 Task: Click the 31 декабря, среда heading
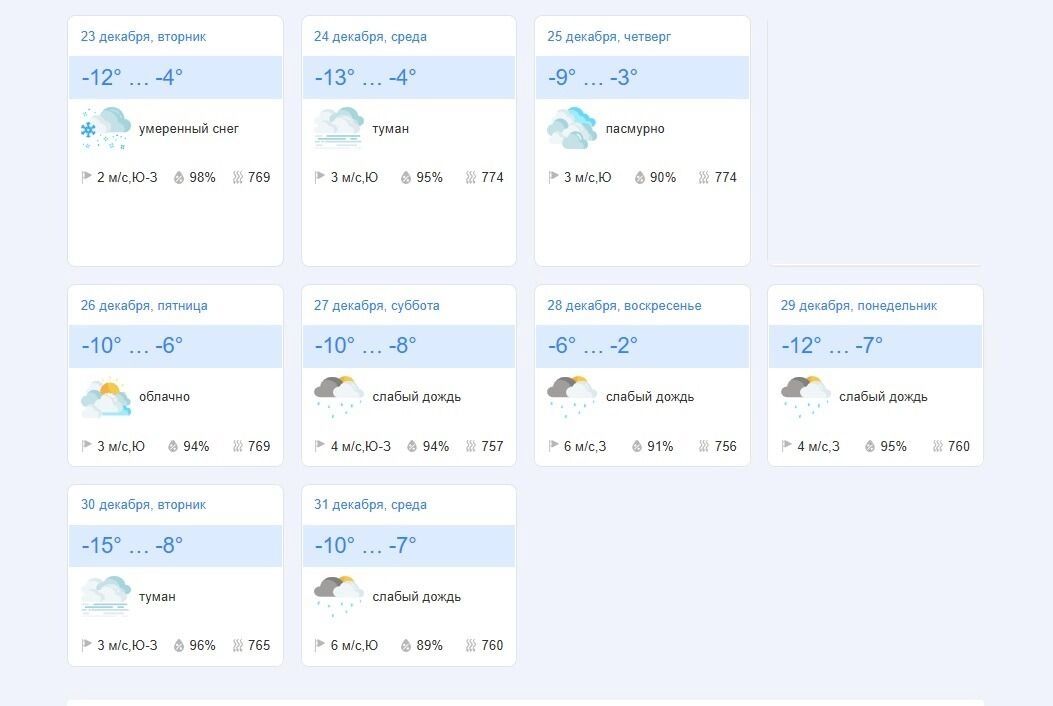click(370, 505)
